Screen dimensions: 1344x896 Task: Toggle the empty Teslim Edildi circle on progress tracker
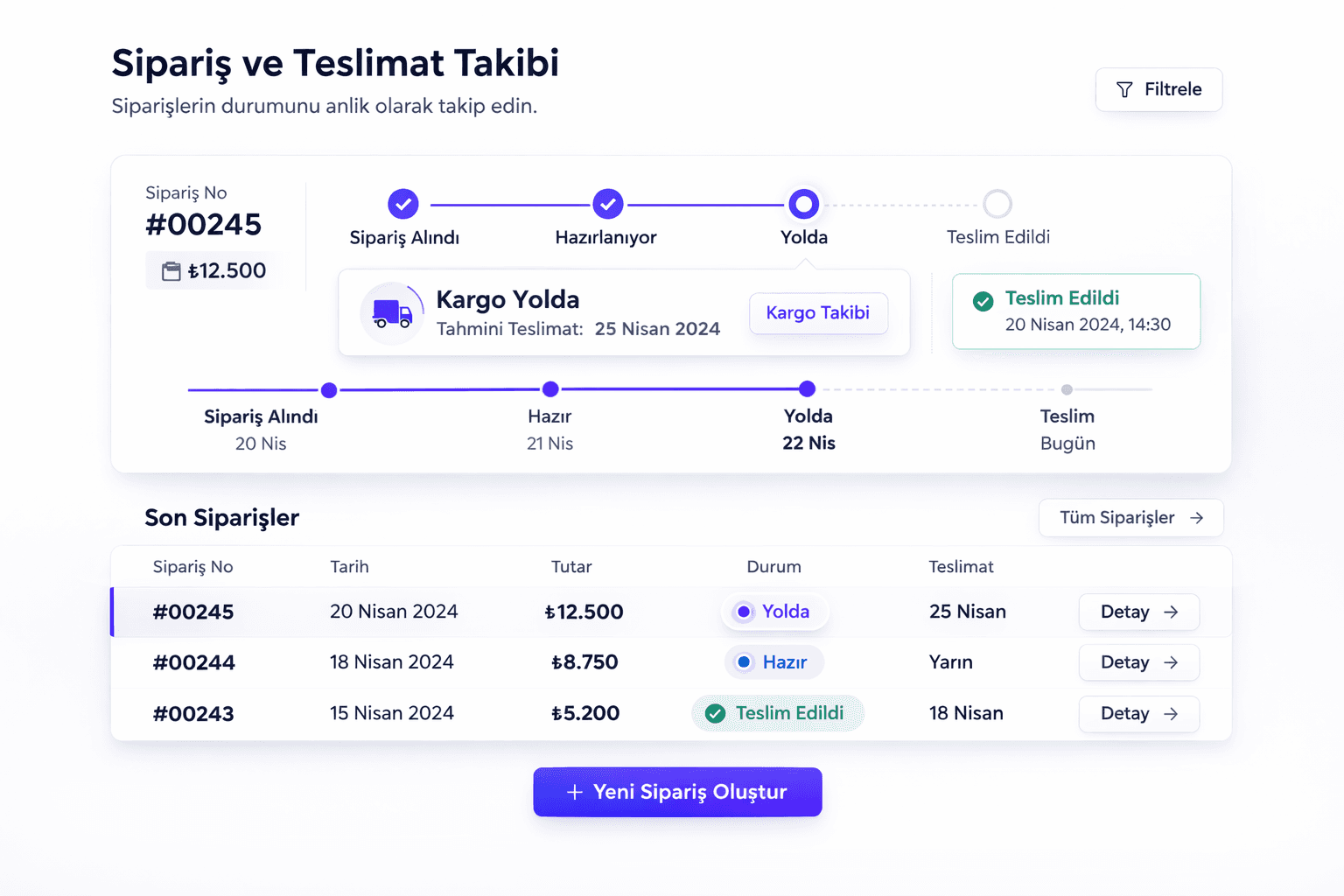click(997, 203)
